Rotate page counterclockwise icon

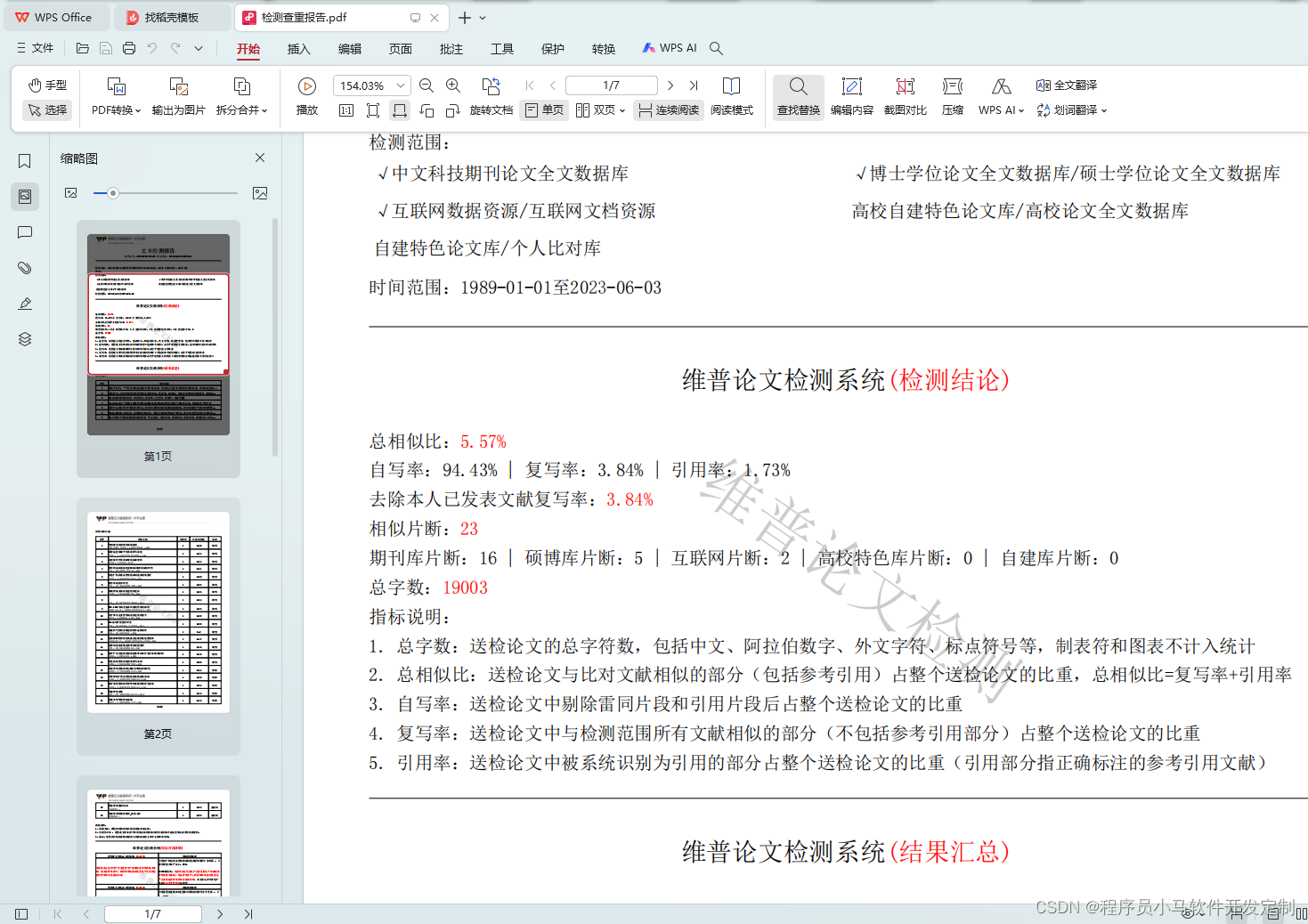click(427, 110)
